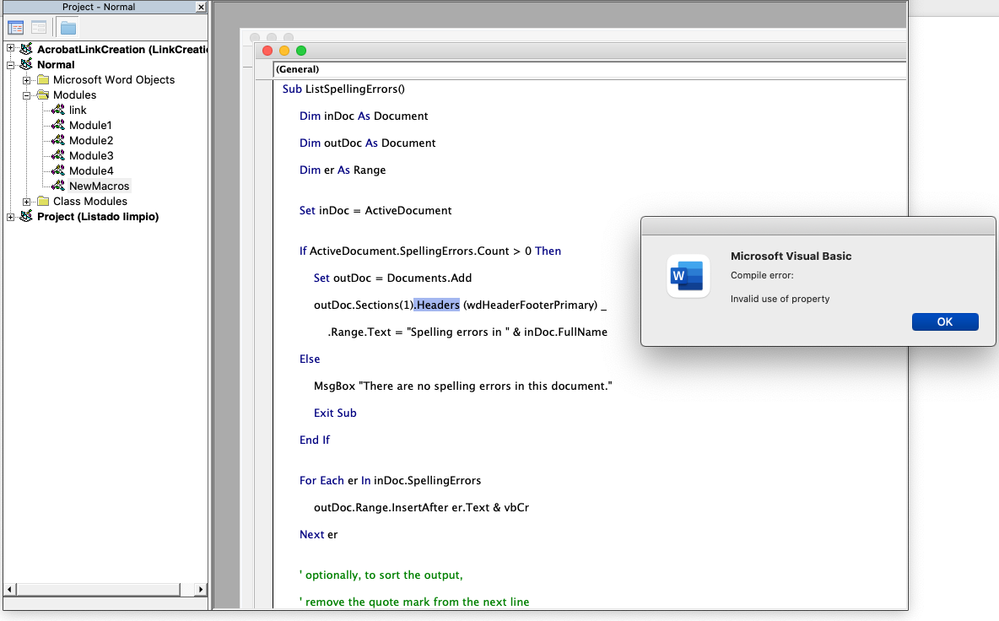This screenshot has height=621, width=999.
Task: Select the Class Modules folder
Action: click(90, 201)
